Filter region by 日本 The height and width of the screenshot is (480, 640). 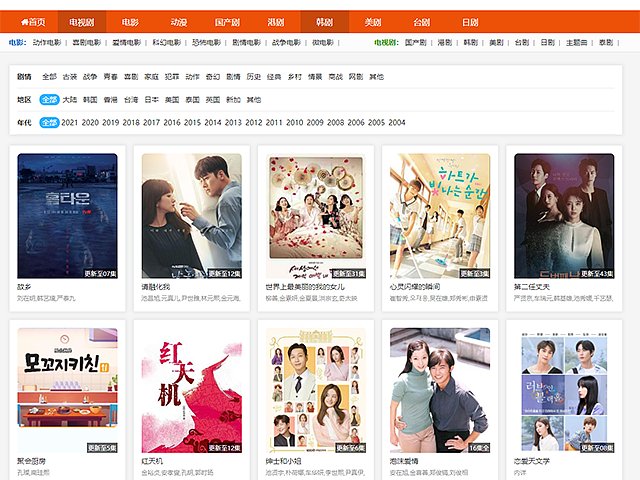151,100
